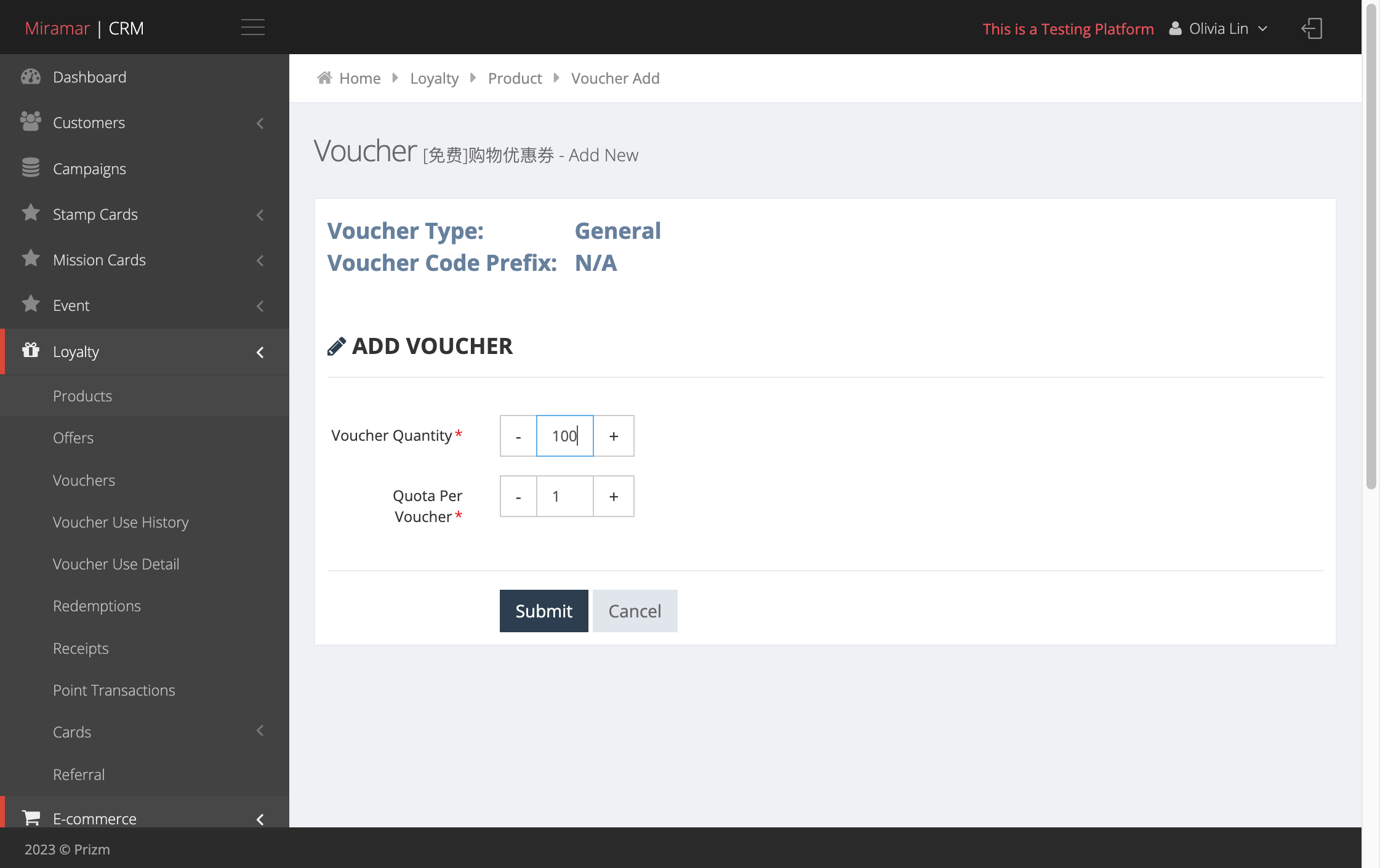Image resolution: width=1380 pixels, height=868 pixels.
Task: Expand the Event menu chevron
Action: (260, 306)
